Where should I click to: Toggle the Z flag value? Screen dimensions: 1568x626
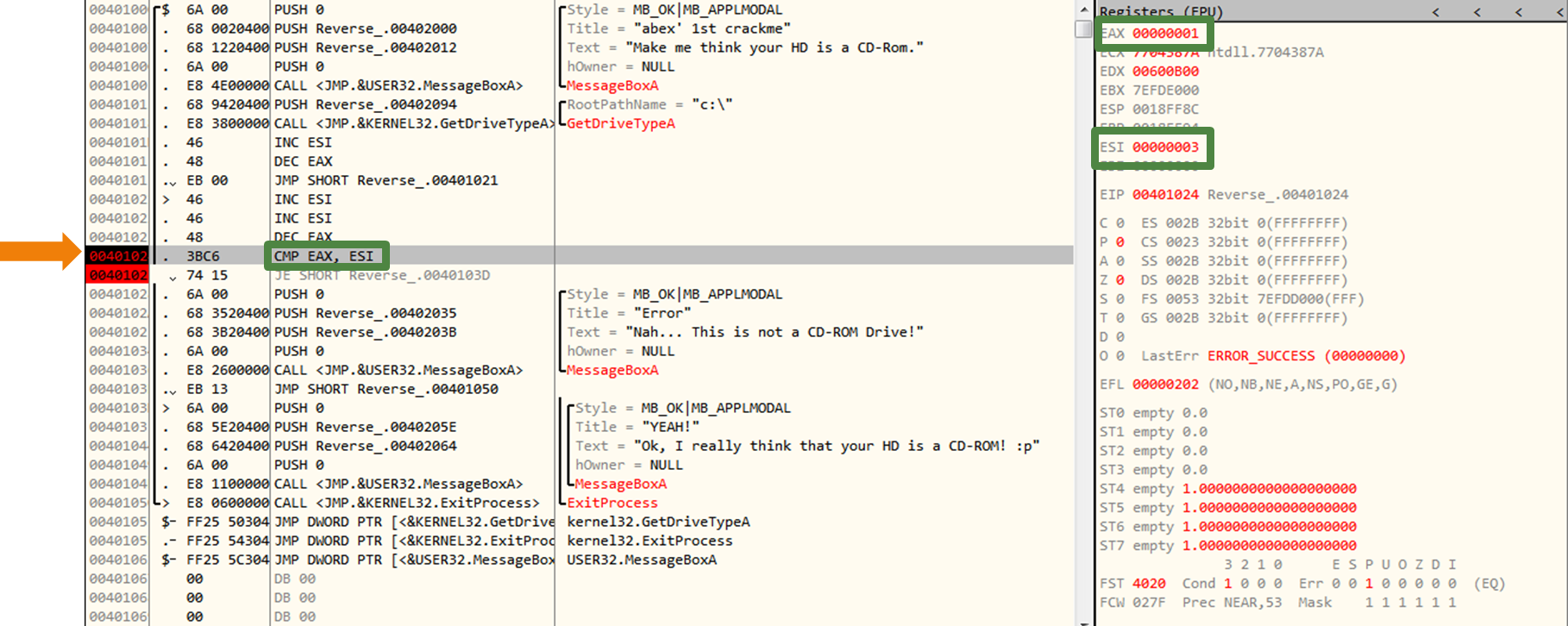1120,280
